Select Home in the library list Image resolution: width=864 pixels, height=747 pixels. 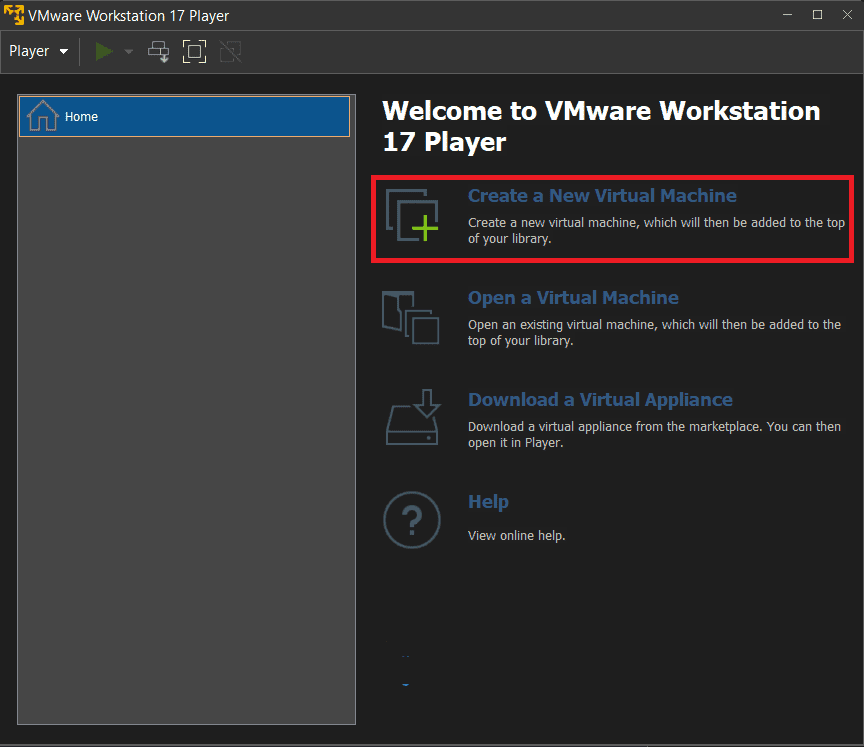coord(184,116)
